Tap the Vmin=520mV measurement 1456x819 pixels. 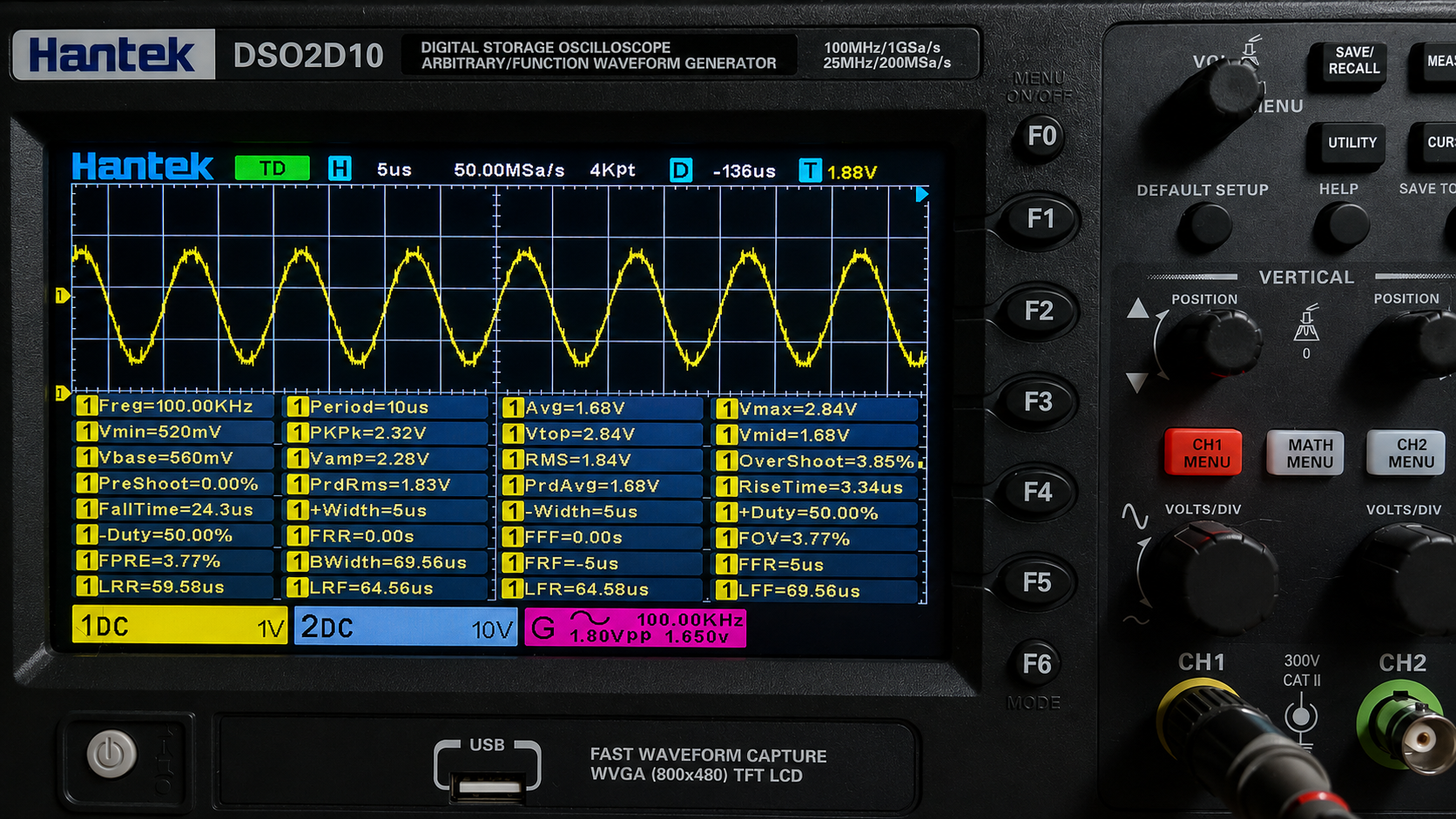click(174, 432)
